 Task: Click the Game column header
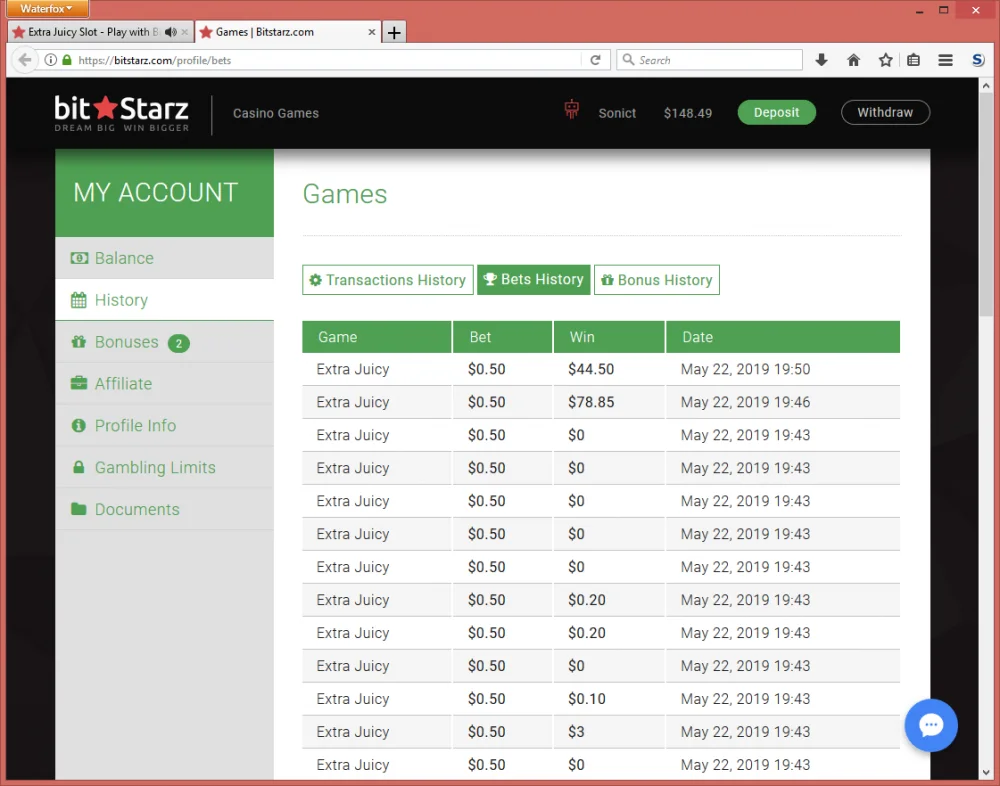pos(376,337)
